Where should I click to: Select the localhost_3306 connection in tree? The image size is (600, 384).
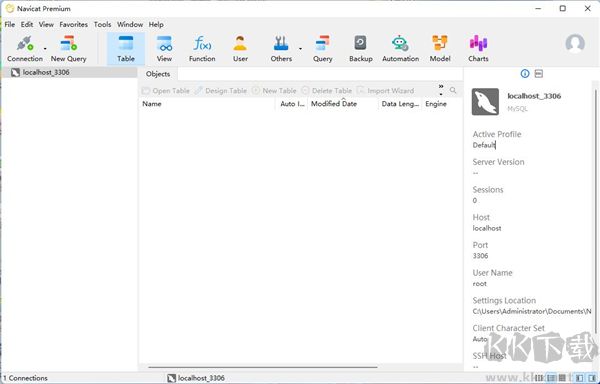click(x=69, y=72)
